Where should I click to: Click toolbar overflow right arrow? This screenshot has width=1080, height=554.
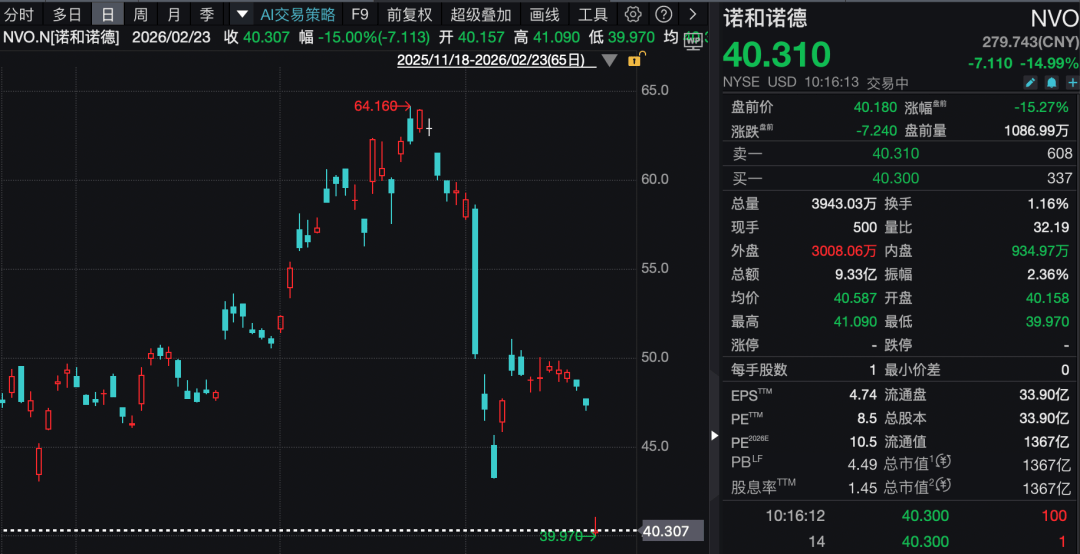(x=693, y=14)
